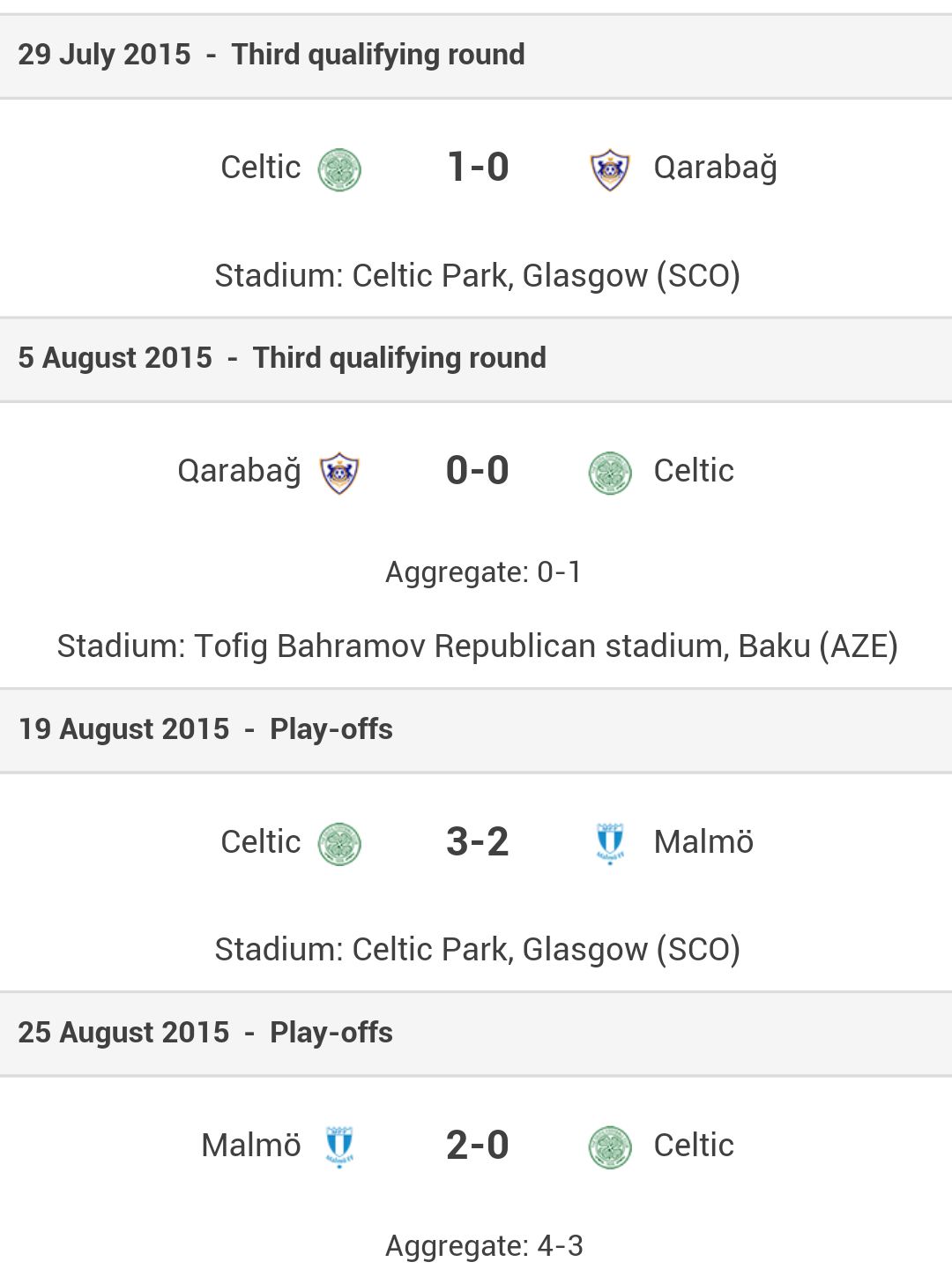Viewport: 952px width, 1277px height.
Task: Tap Qarabağ crest in the 29 July match
Action: (x=610, y=169)
